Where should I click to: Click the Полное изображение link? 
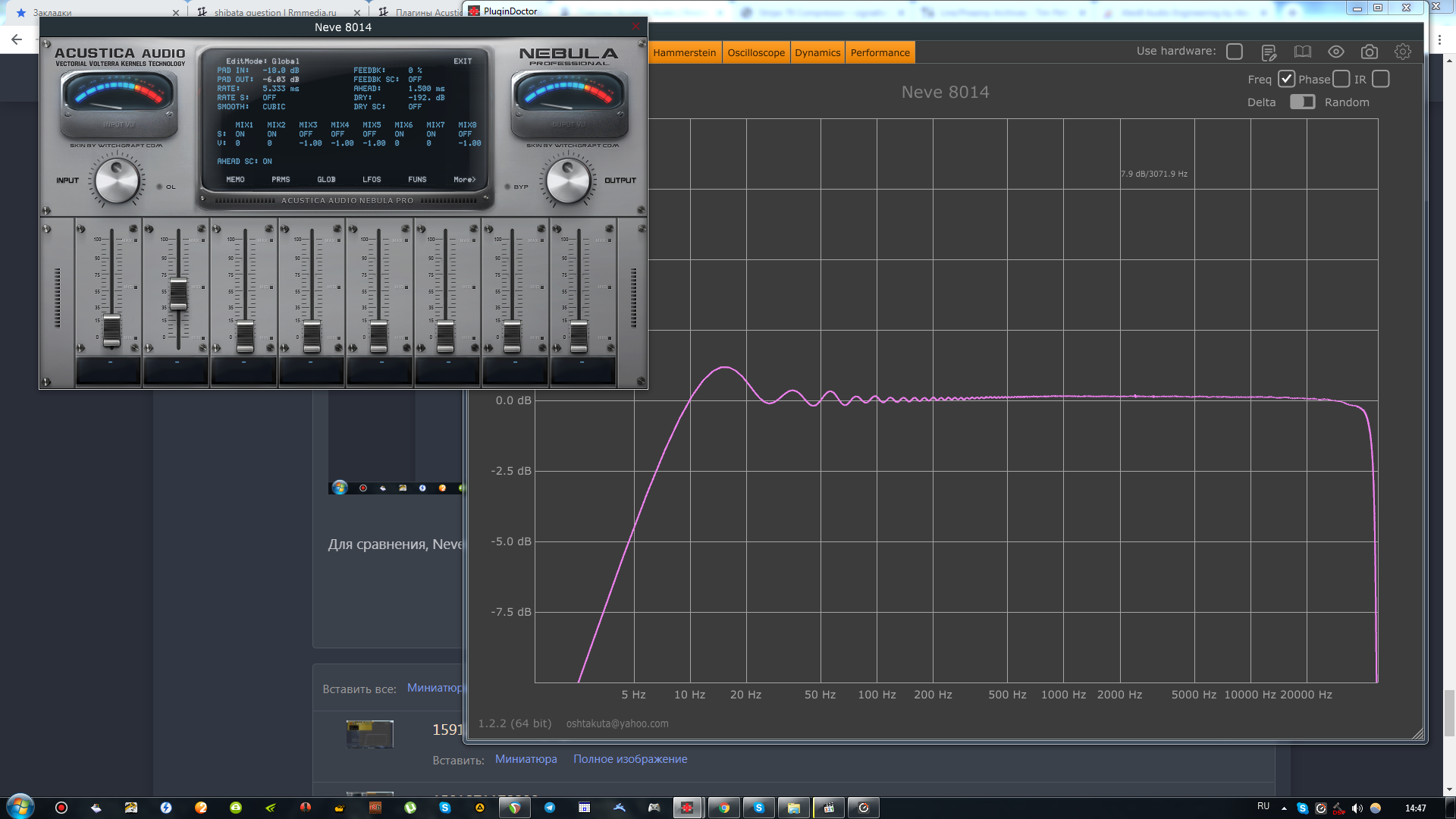(x=630, y=759)
